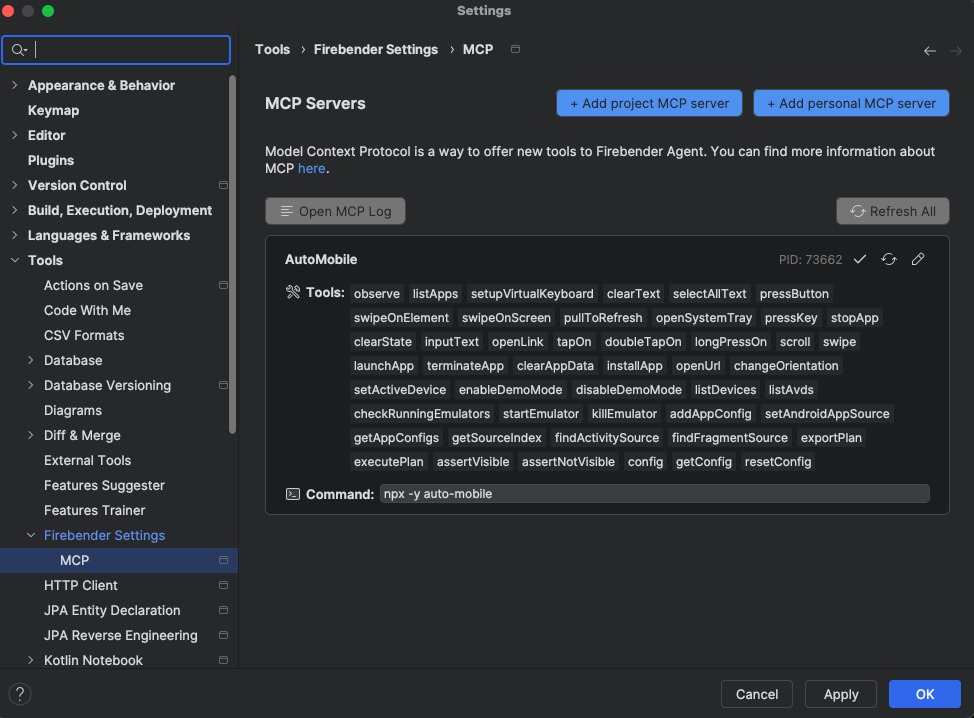
Task: Expand the Version Control section
Action: point(15,185)
